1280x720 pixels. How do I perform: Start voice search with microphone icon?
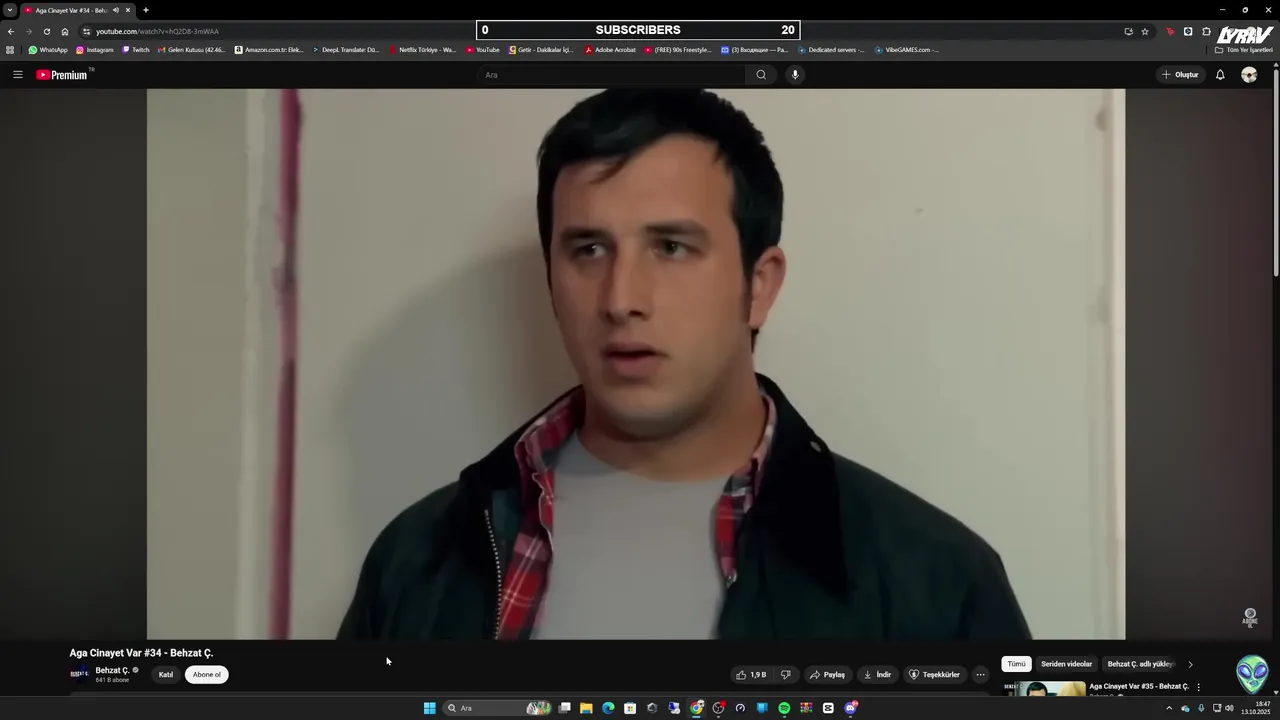click(795, 75)
